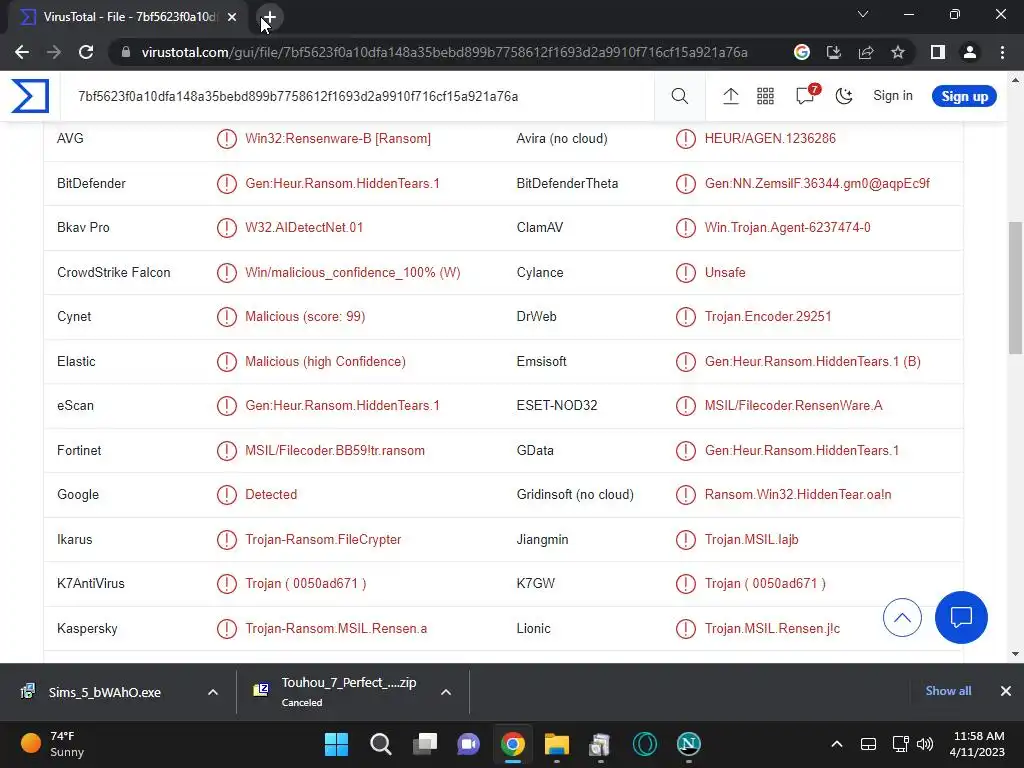Click the VirusTotal logo icon

[x=30, y=96]
